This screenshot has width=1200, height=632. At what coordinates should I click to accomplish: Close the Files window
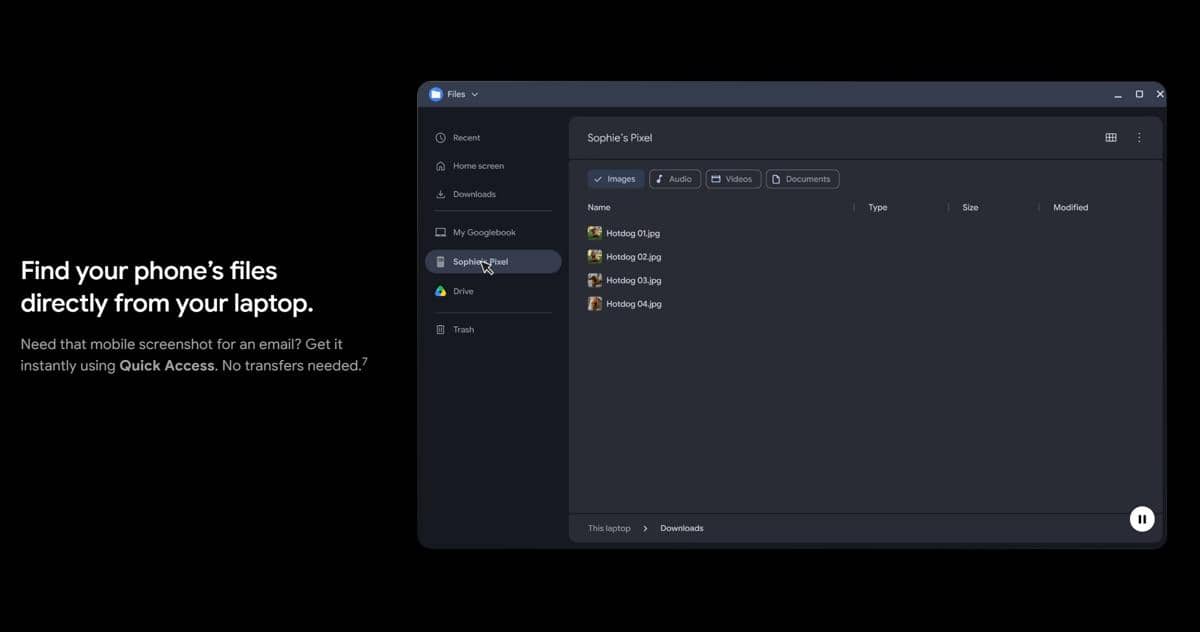[1160, 94]
